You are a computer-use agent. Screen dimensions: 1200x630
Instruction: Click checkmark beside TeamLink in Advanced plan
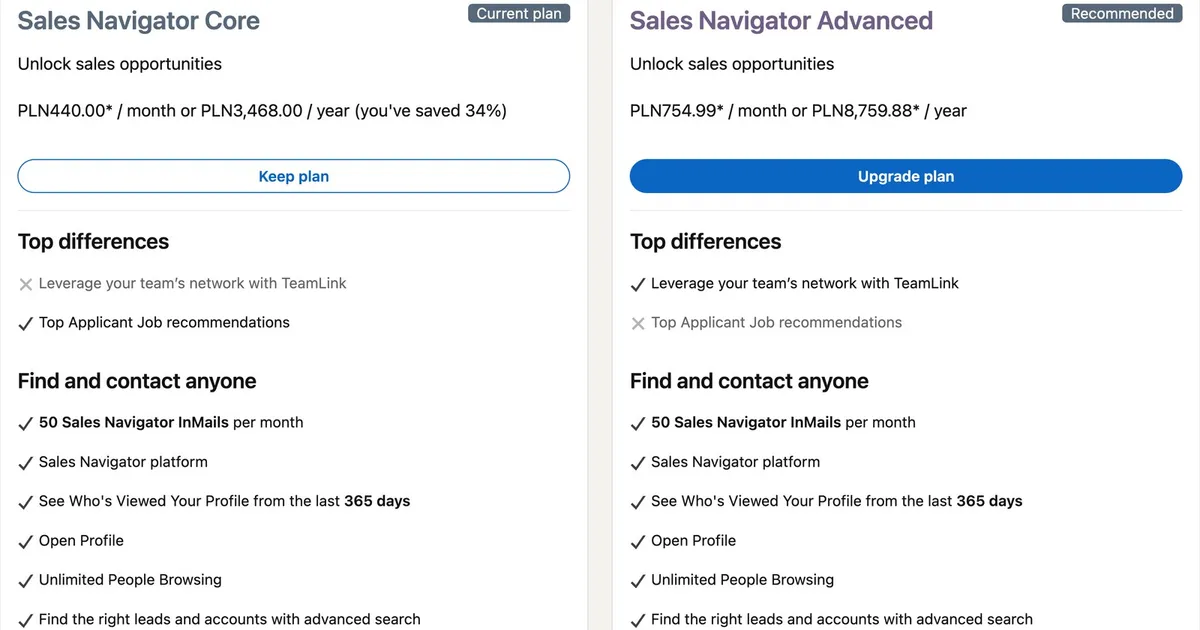[x=638, y=284]
